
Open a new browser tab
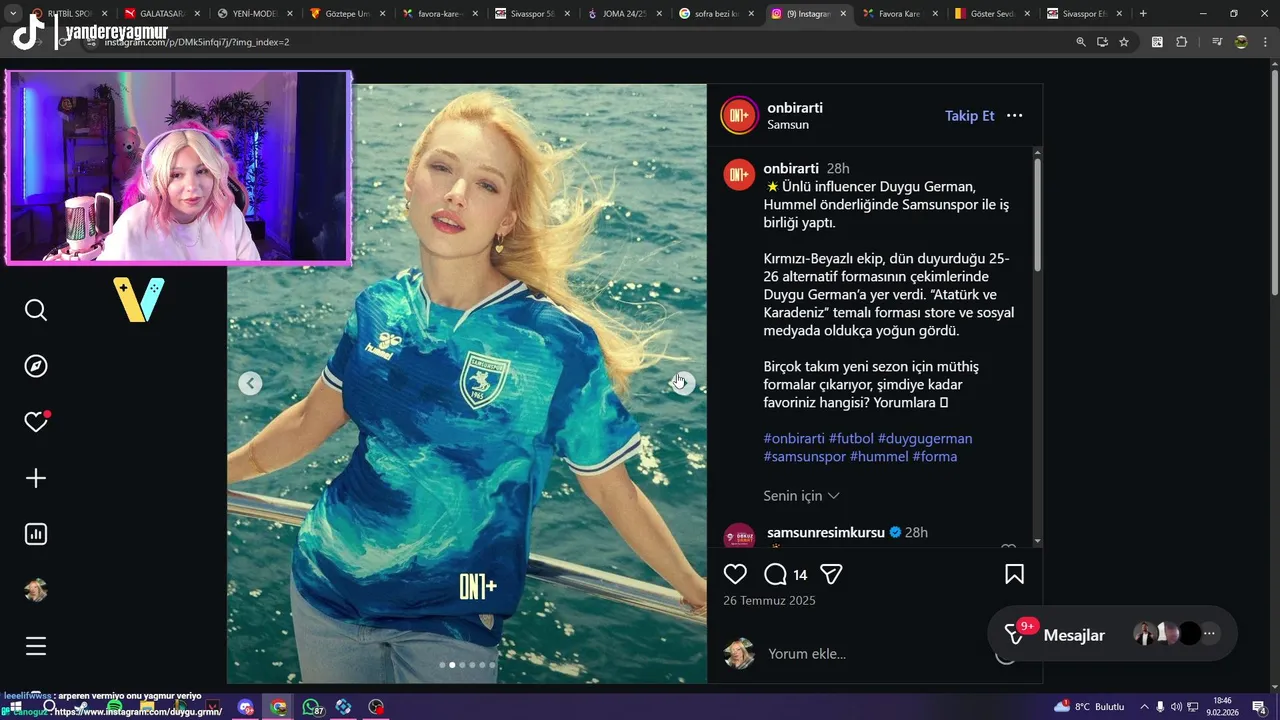pyautogui.click(x=1143, y=14)
